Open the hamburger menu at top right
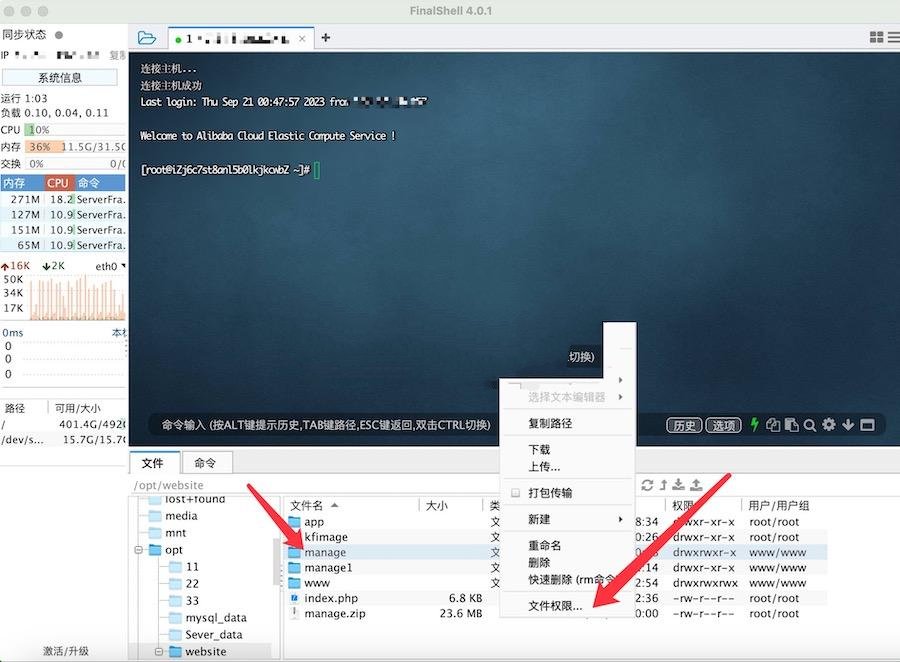The height and width of the screenshot is (662, 900). click(894, 37)
